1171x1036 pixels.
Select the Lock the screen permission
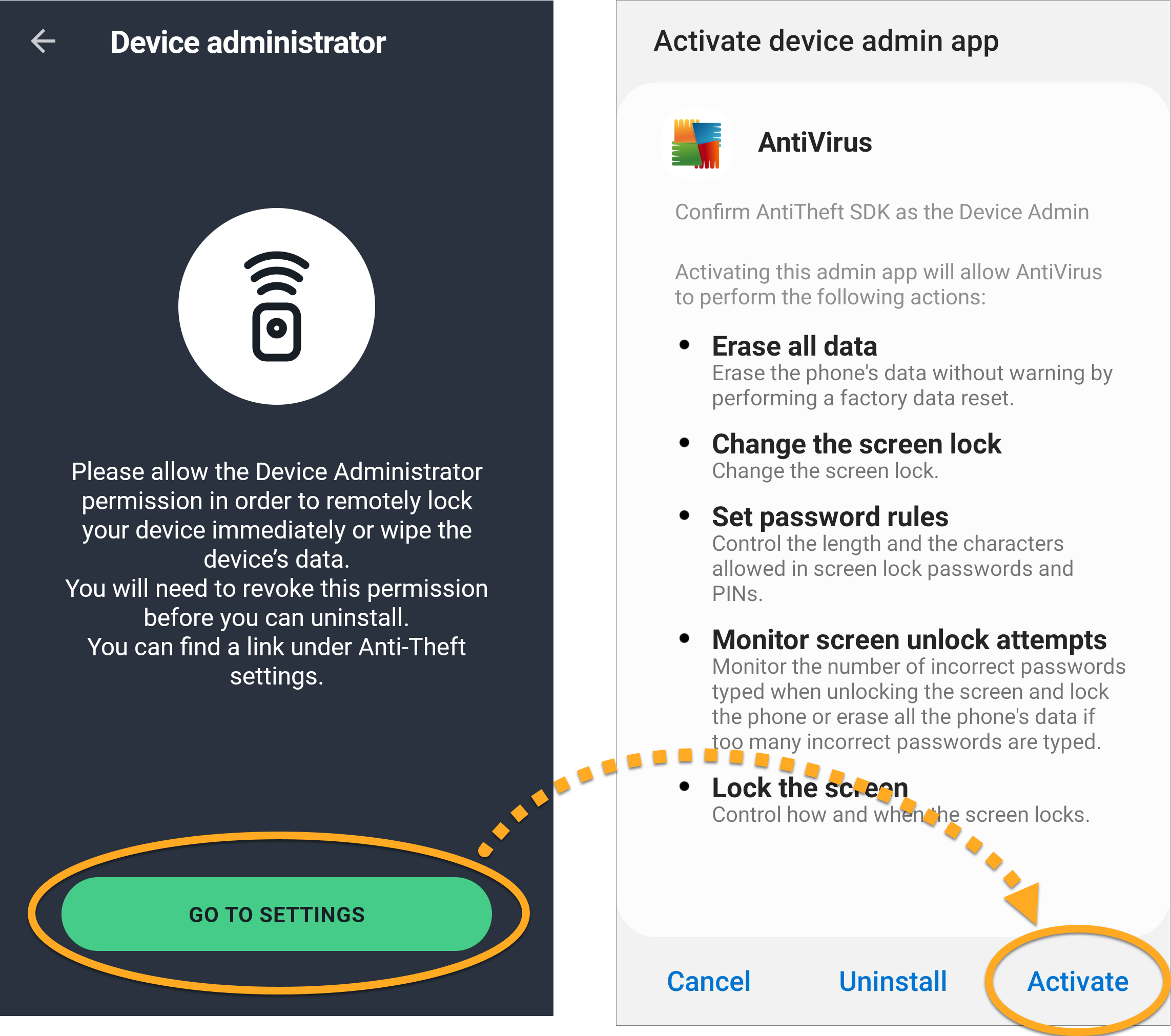pyautogui.click(x=900, y=800)
